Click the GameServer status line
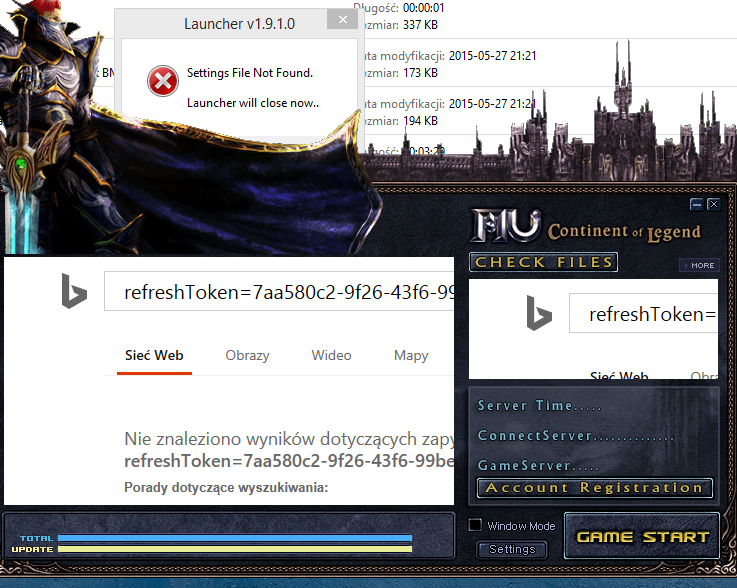The width and height of the screenshot is (737, 588). (539, 465)
